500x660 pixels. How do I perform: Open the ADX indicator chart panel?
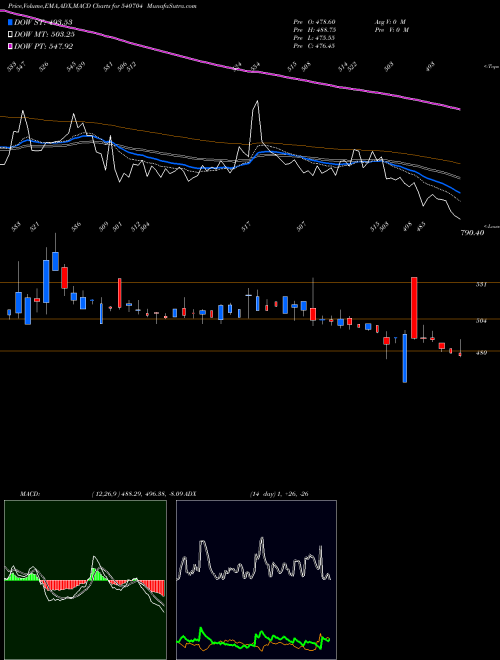(256, 580)
